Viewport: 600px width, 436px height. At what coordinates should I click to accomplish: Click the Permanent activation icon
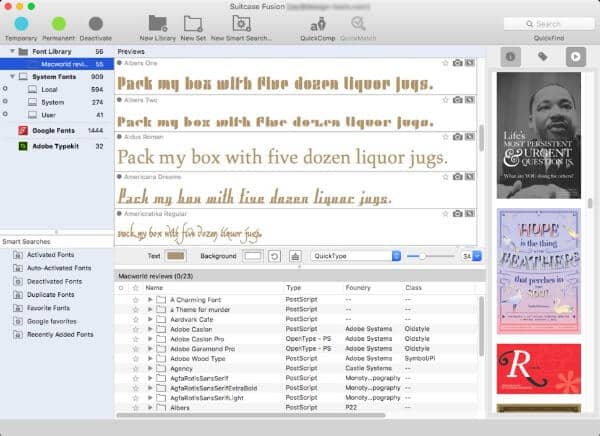(59, 24)
